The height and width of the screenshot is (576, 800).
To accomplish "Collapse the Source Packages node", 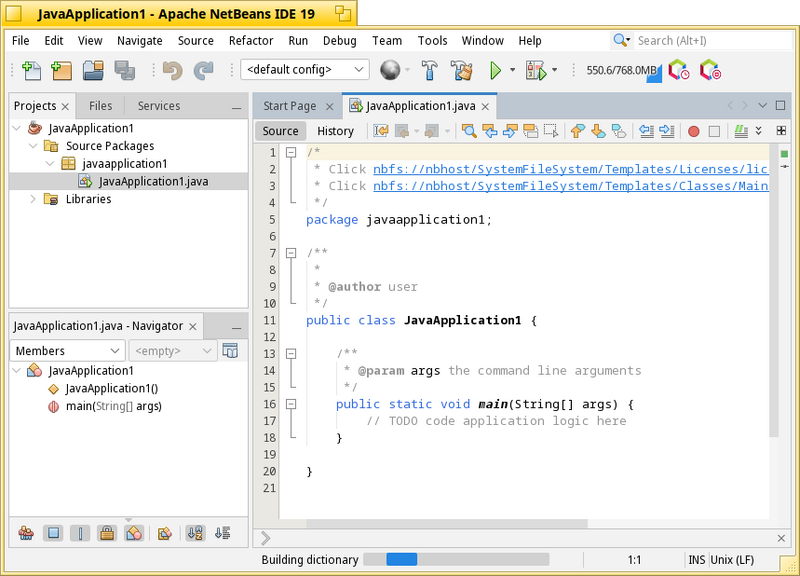I will (33, 146).
